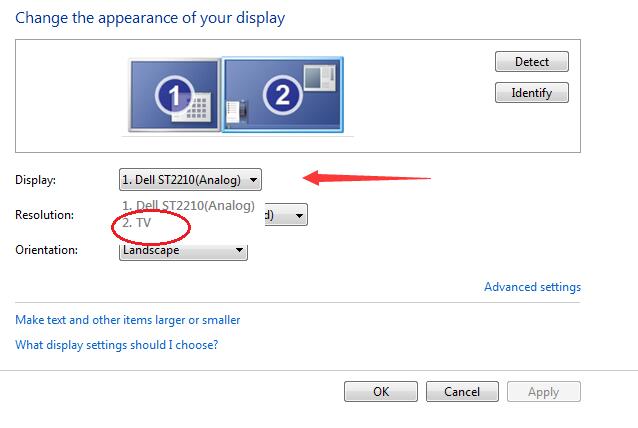This screenshot has height=428, width=638.
Task: Open the Display dropdown showing Dell ST2210
Action: point(190,180)
